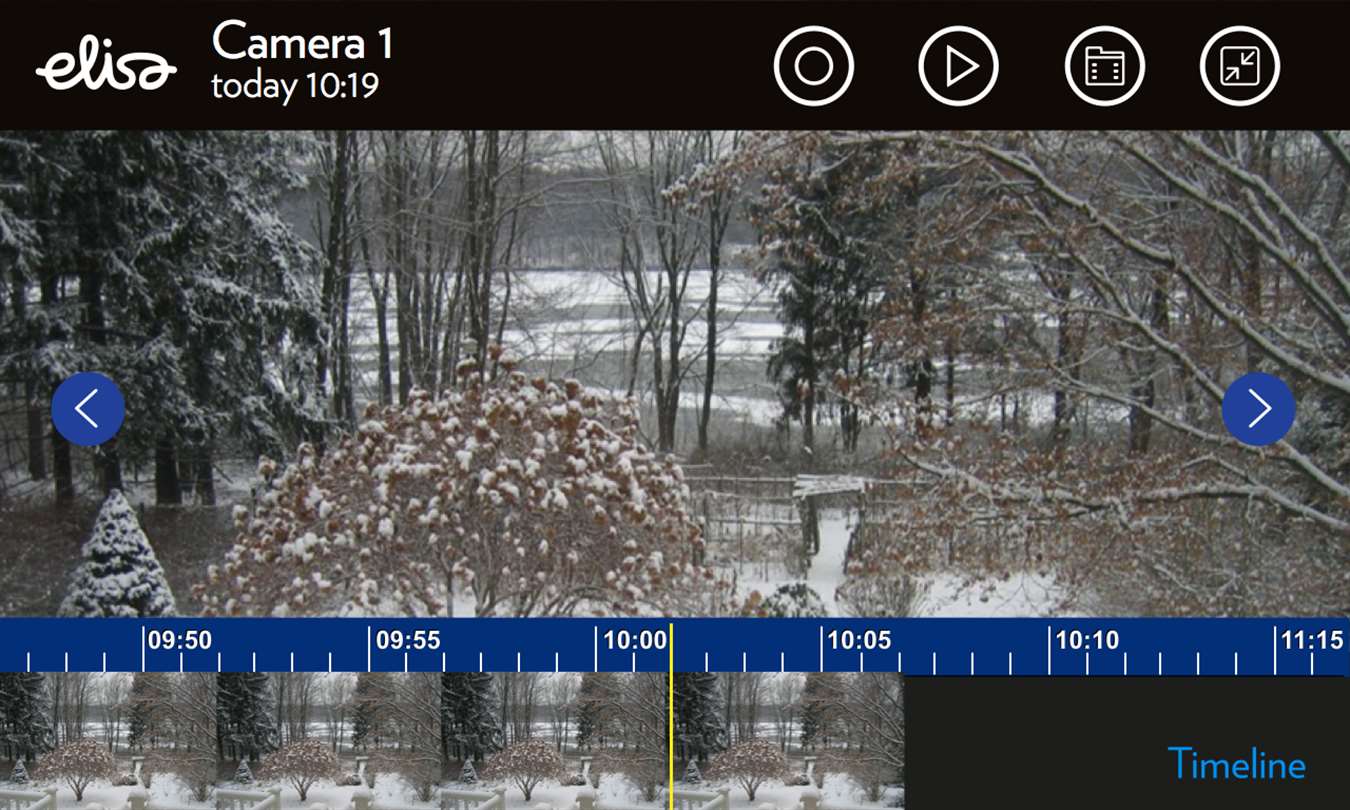Click the record circle icon
The height and width of the screenshot is (810, 1350).
(x=813, y=66)
